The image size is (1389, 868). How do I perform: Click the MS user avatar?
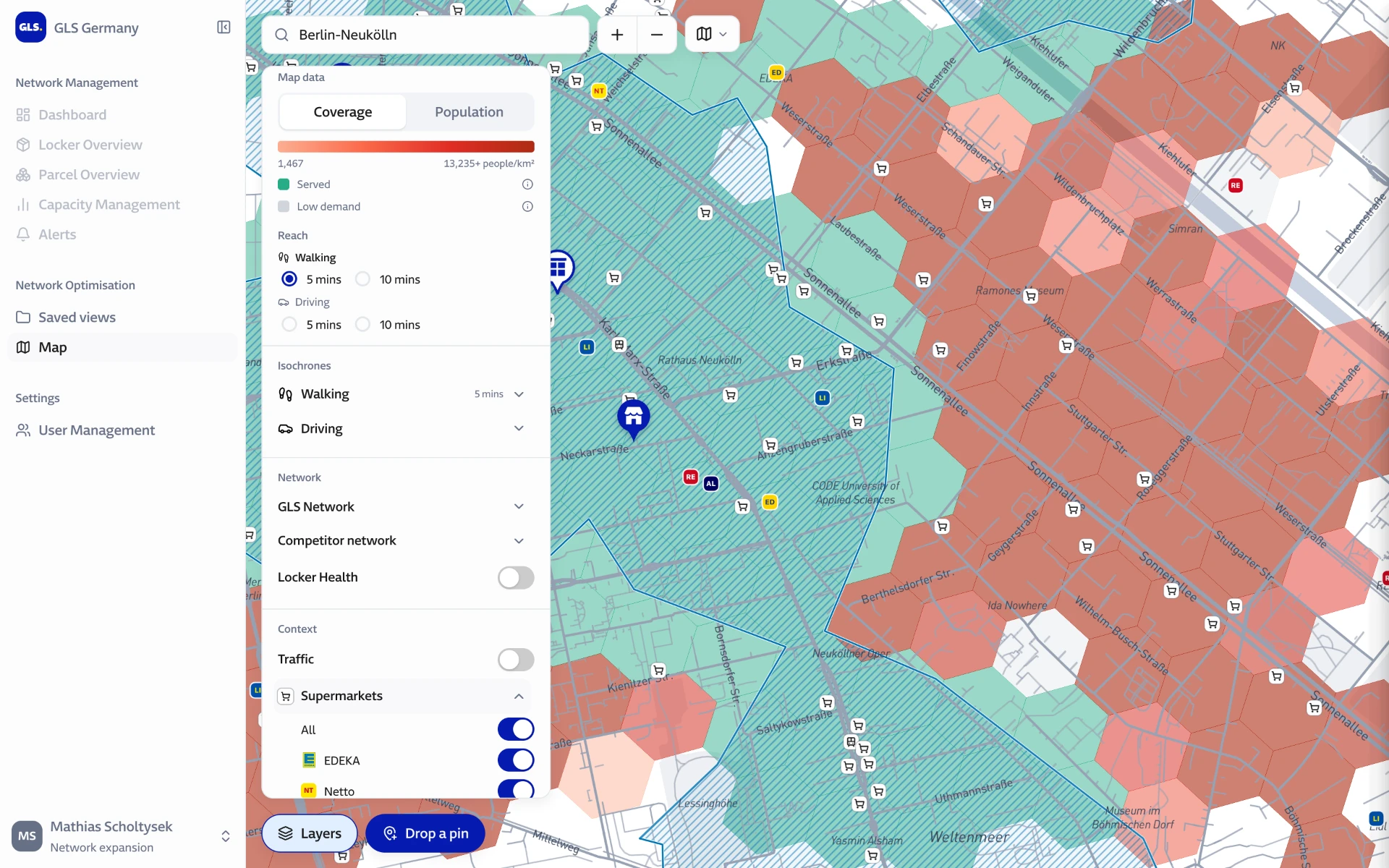pyautogui.click(x=27, y=836)
